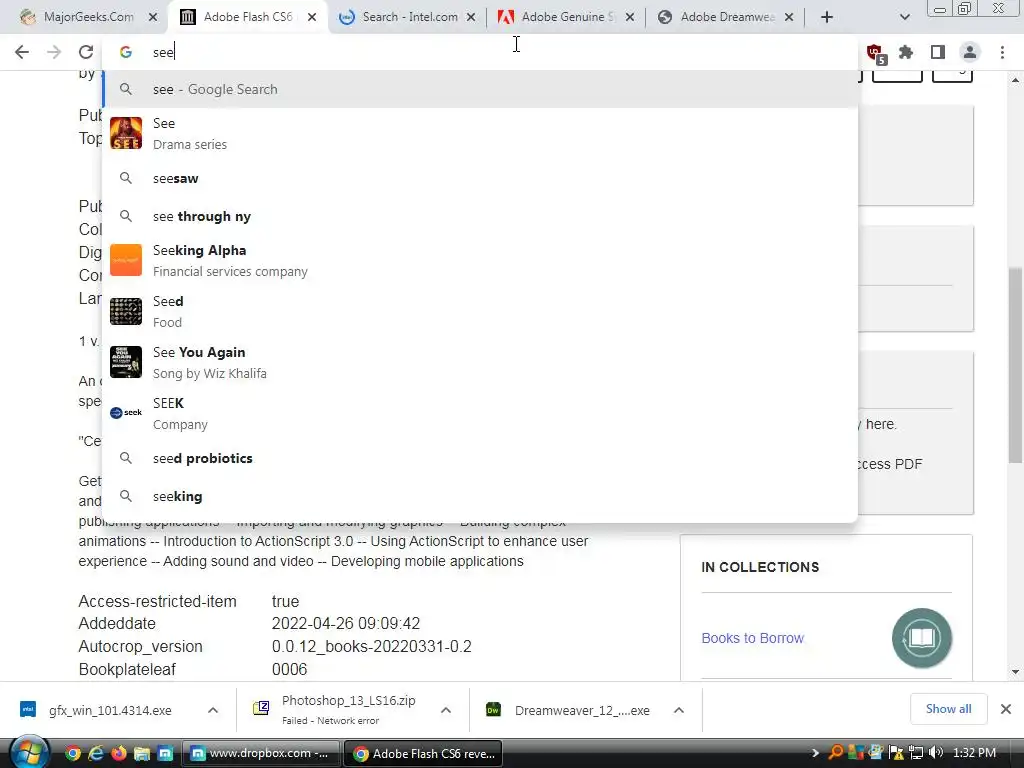The image size is (1024, 768).
Task: Expand gfx_win_101.4314.exe download options
Action: click(x=213, y=710)
